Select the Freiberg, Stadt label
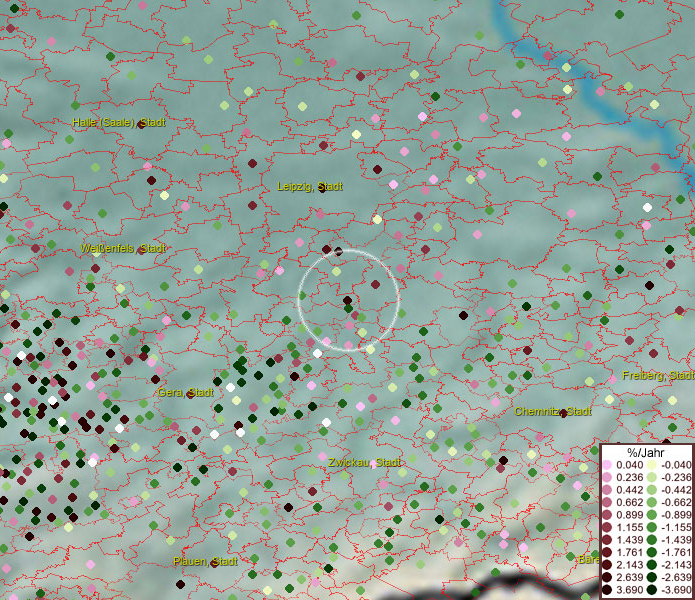This screenshot has height=600, width=695. pyautogui.click(x=658, y=375)
